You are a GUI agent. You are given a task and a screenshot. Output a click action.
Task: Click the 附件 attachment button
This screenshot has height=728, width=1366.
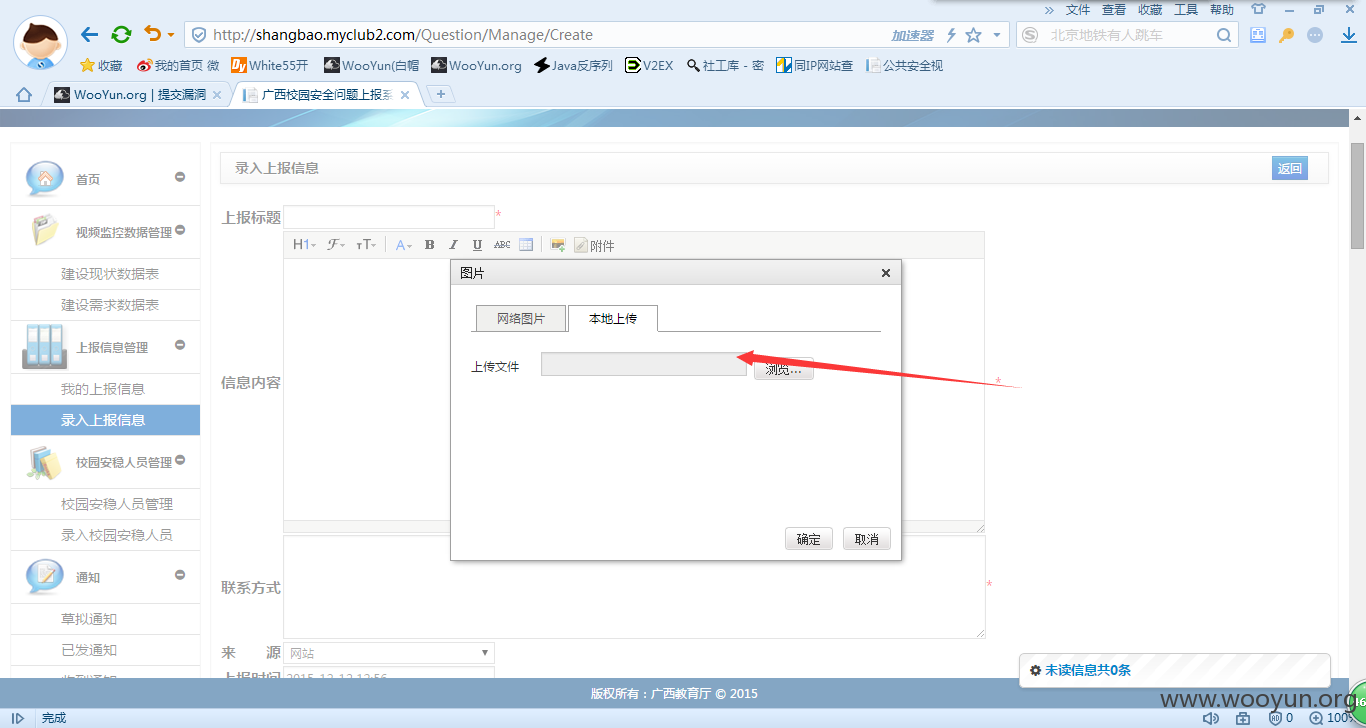[594, 245]
